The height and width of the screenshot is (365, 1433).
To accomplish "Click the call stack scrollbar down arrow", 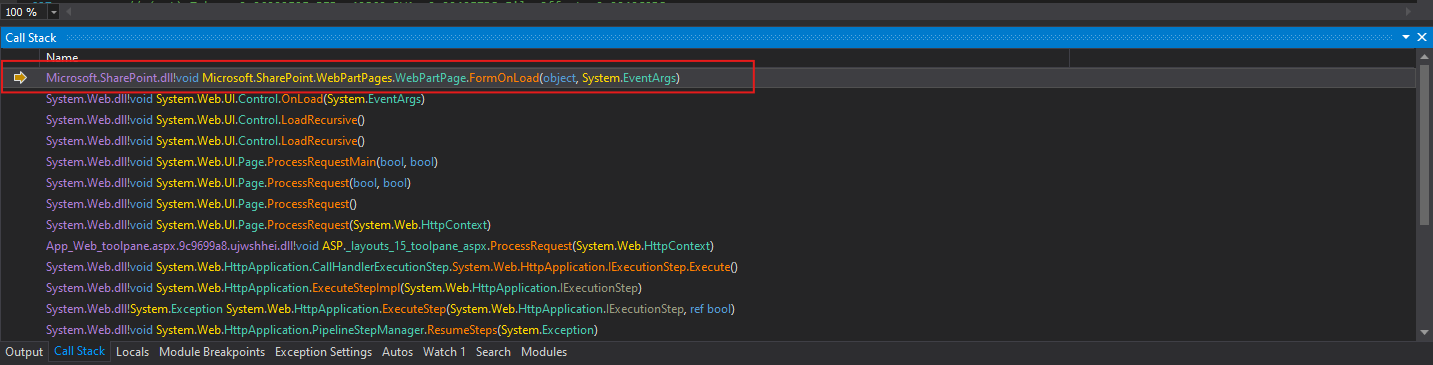I will point(1424,331).
